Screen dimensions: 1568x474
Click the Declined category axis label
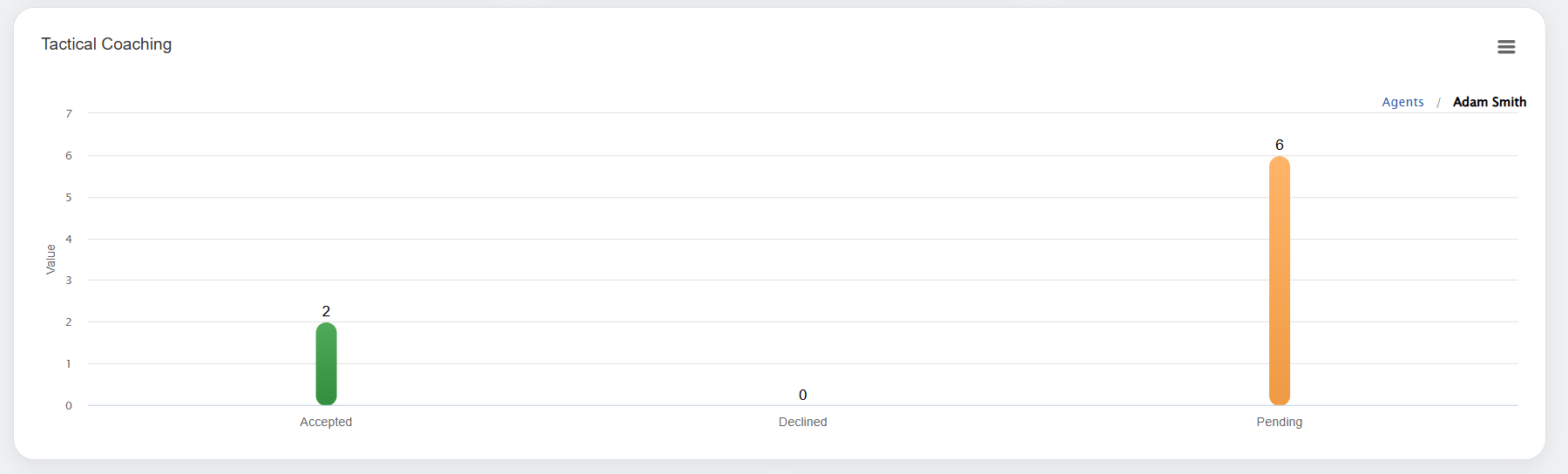(802, 422)
